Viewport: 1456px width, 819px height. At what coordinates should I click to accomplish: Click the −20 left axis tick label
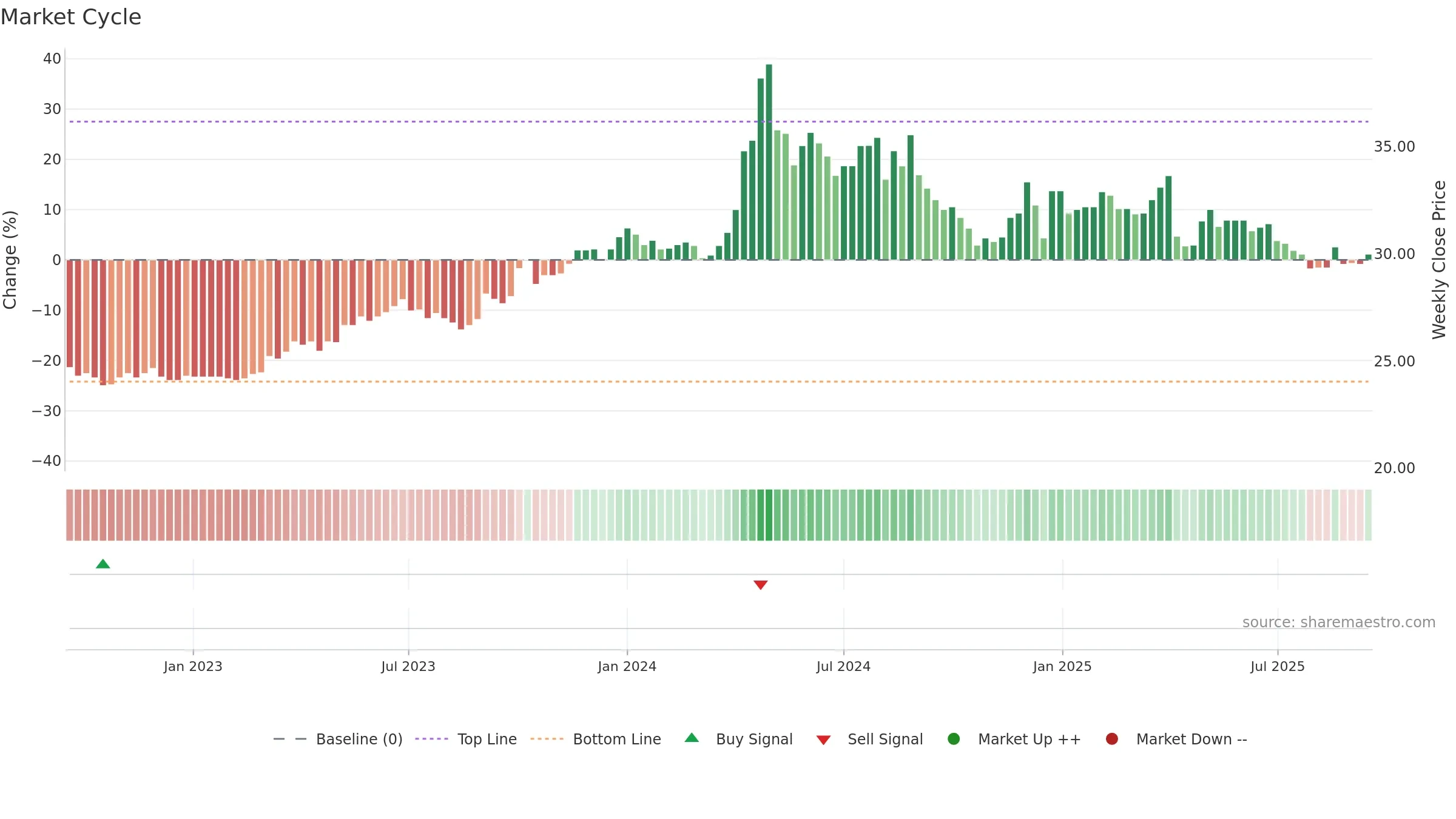pos(47,361)
